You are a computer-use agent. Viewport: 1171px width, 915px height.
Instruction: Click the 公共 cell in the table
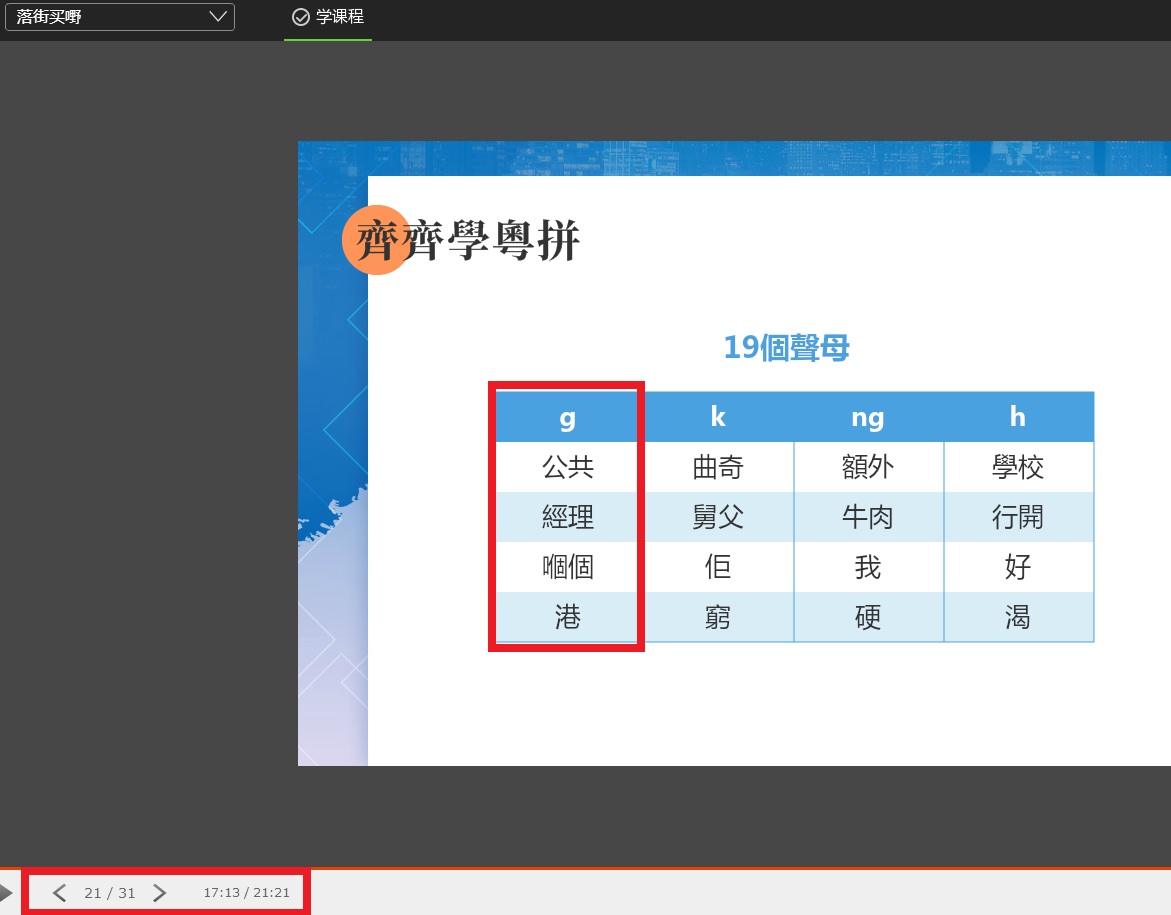click(568, 467)
